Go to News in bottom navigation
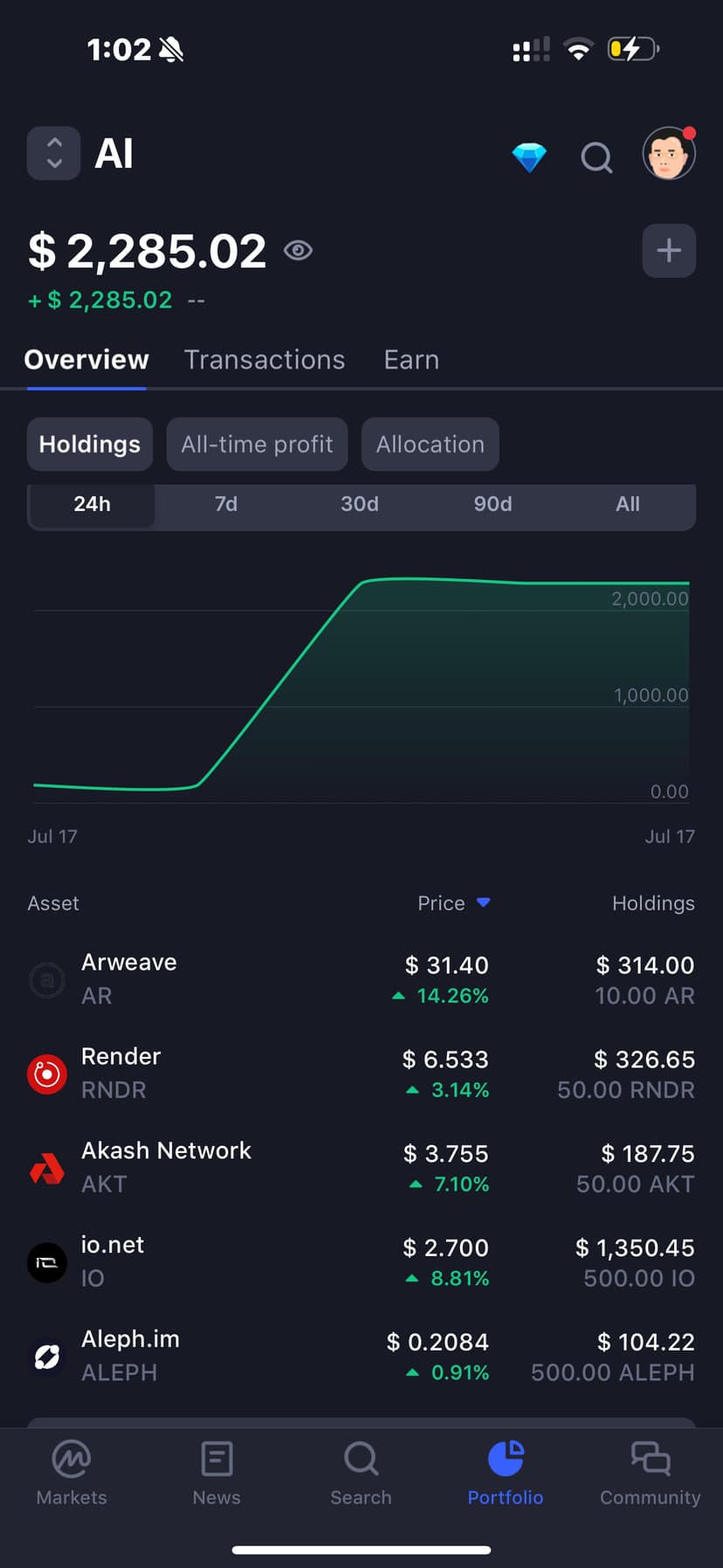Viewport: 723px width, 1568px height. pyautogui.click(x=217, y=1473)
